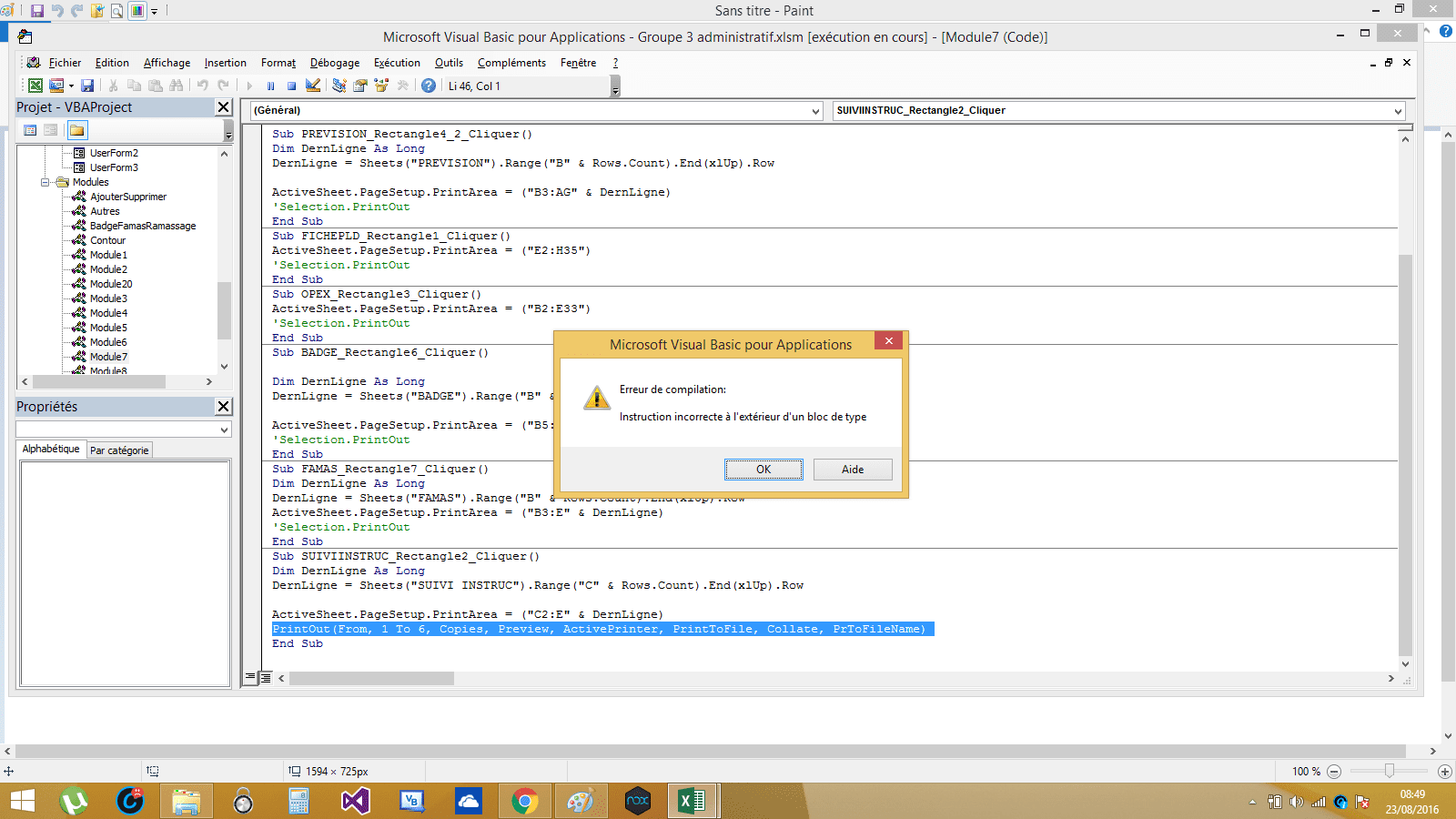Open the Properties Window toolbar icon
The height and width of the screenshot is (819, 1456).
click(x=360, y=86)
